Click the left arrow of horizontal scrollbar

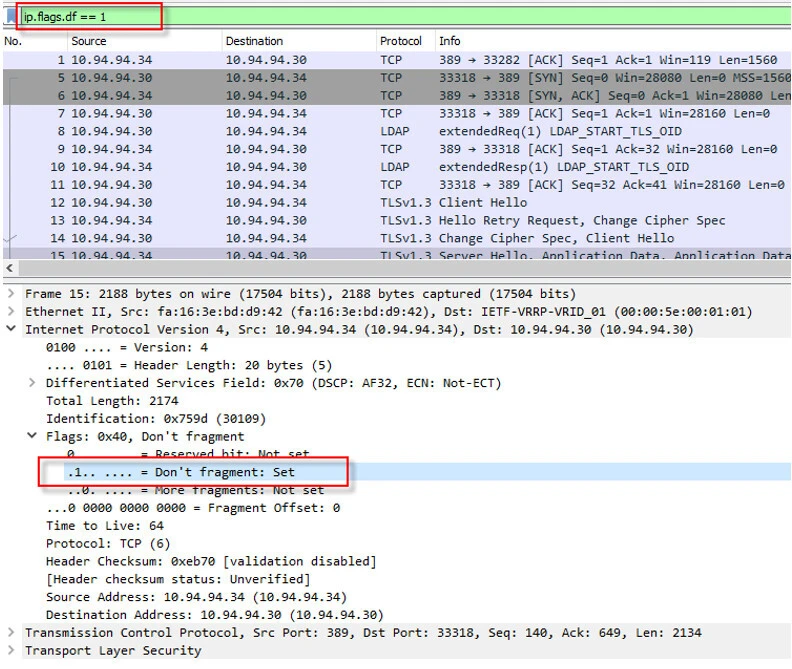pyautogui.click(x=10, y=270)
